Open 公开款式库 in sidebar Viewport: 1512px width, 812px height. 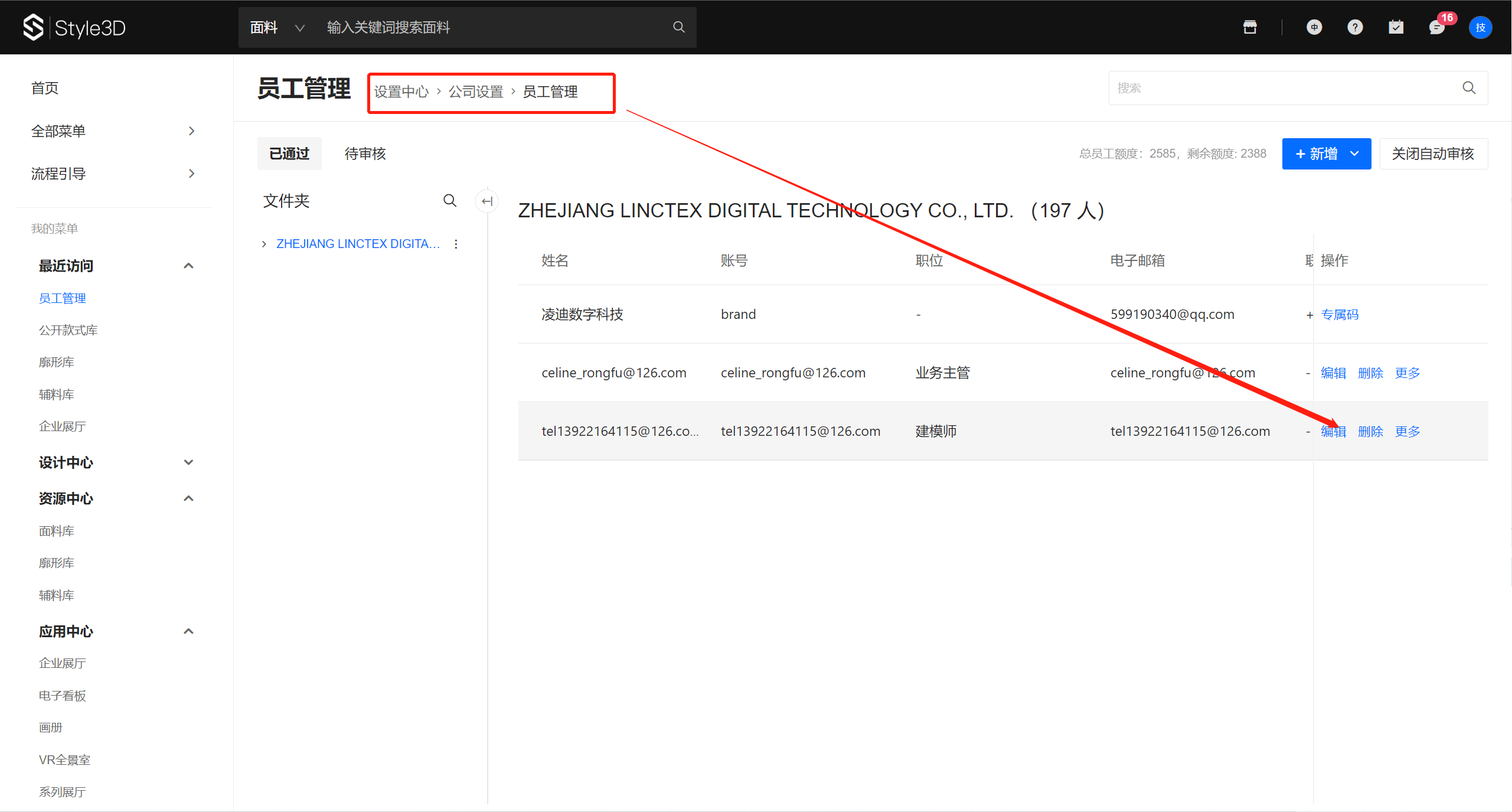68,330
